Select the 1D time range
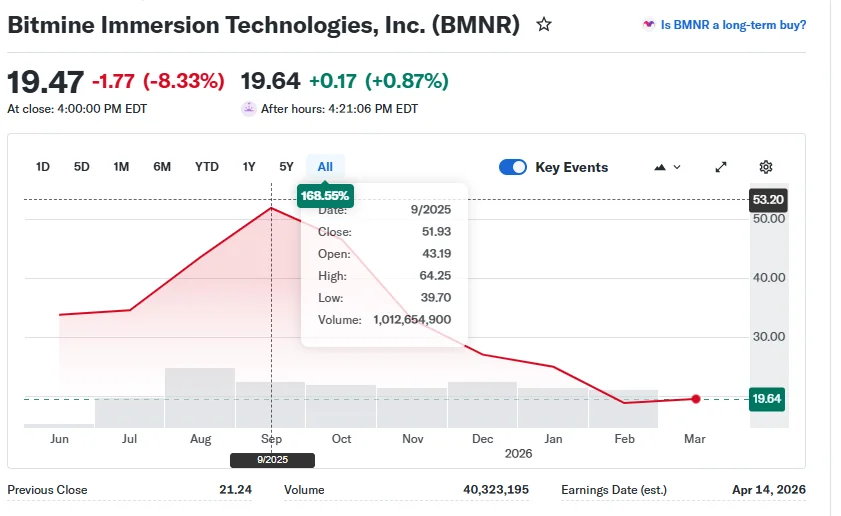The width and height of the screenshot is (841, 516). [43, 167]
